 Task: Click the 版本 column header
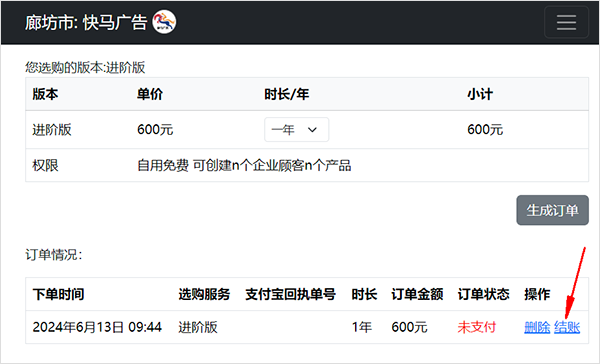[x=45, y=94]
